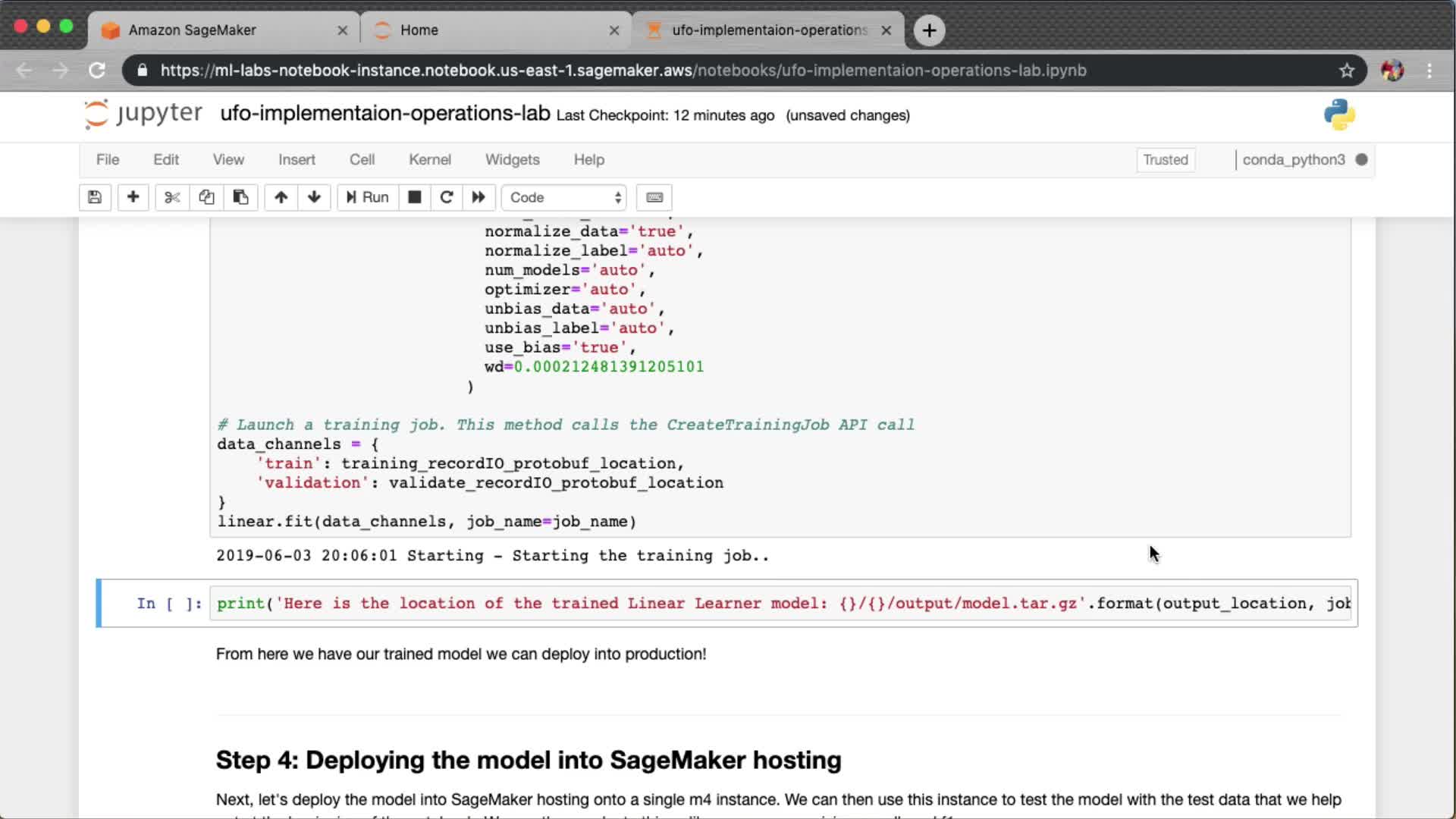Open the Cell menu
Viewport: 1456px width, 819px height.
(x=362, y=160)
